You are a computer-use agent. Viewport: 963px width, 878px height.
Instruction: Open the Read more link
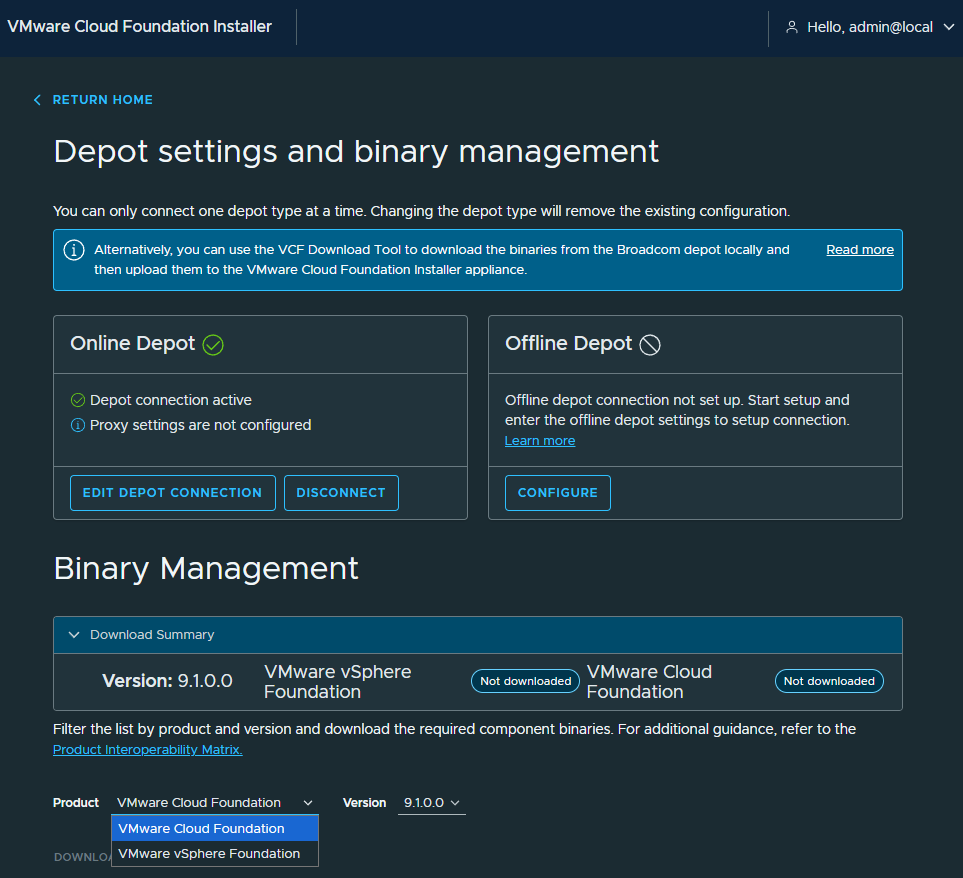tap(860, 250)
